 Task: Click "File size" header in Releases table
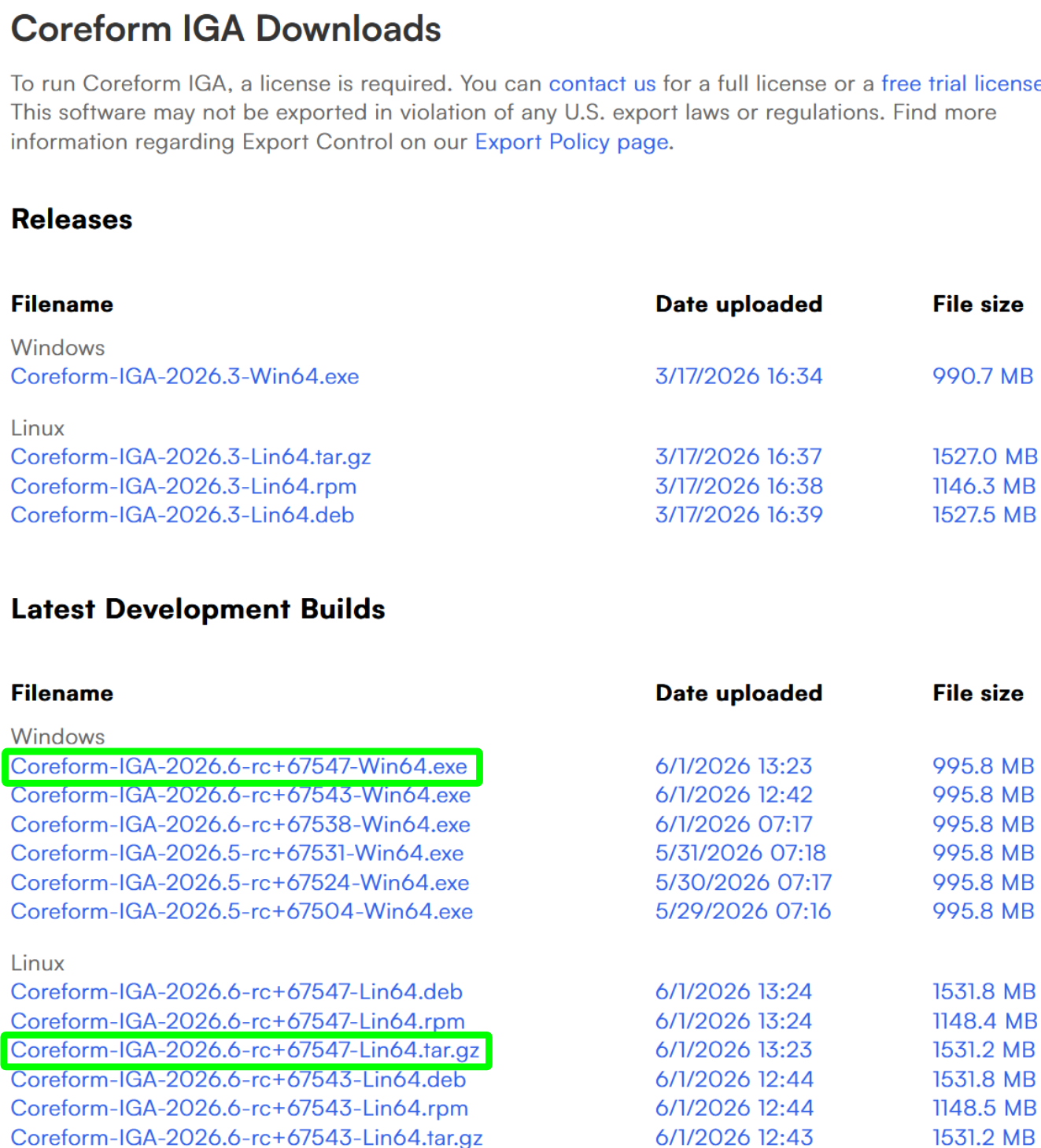point(978,305)
